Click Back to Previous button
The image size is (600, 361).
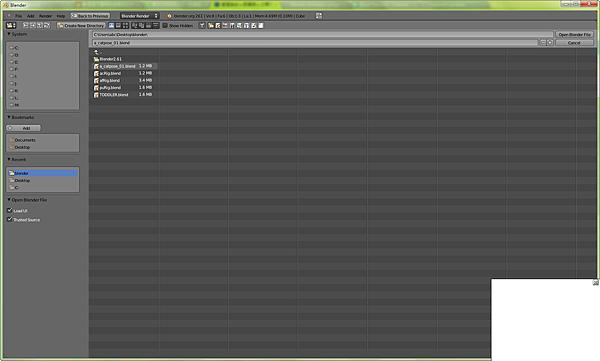[90, 16]
